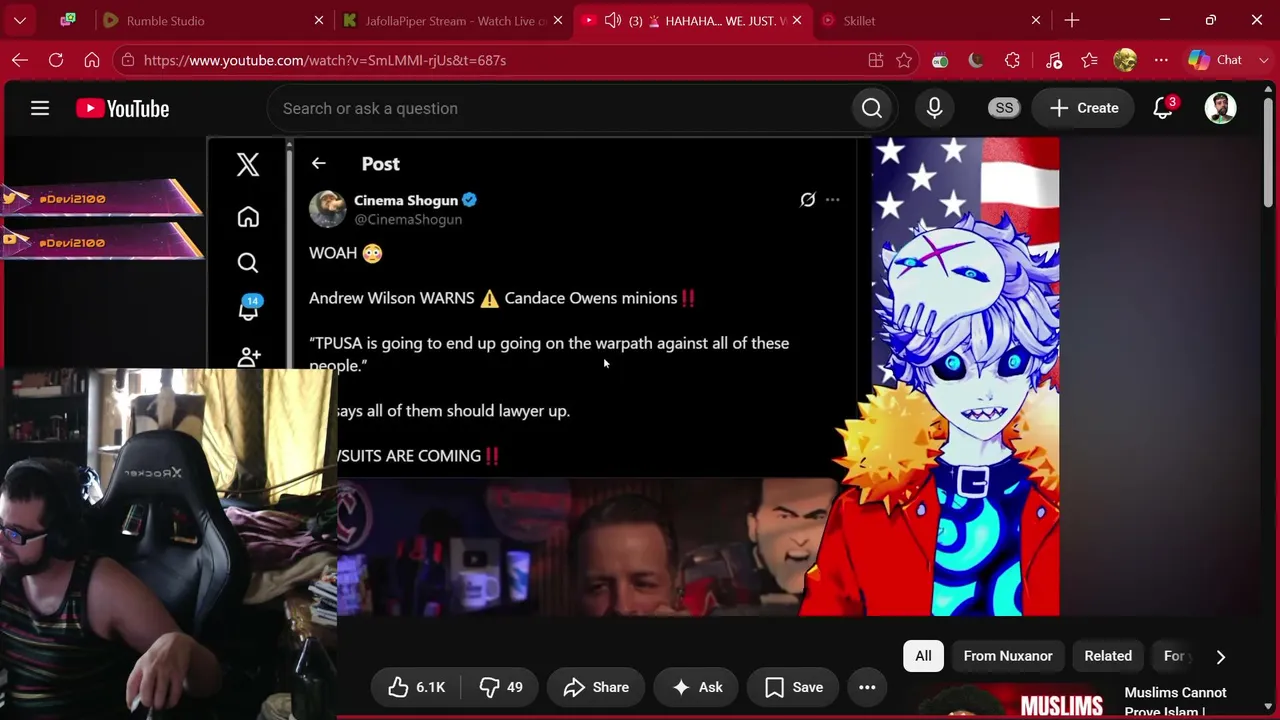This screenshot has height=720, width=1280.
Task: Click the YouTube search magnifier button
Action: click(x=872, y=108)
